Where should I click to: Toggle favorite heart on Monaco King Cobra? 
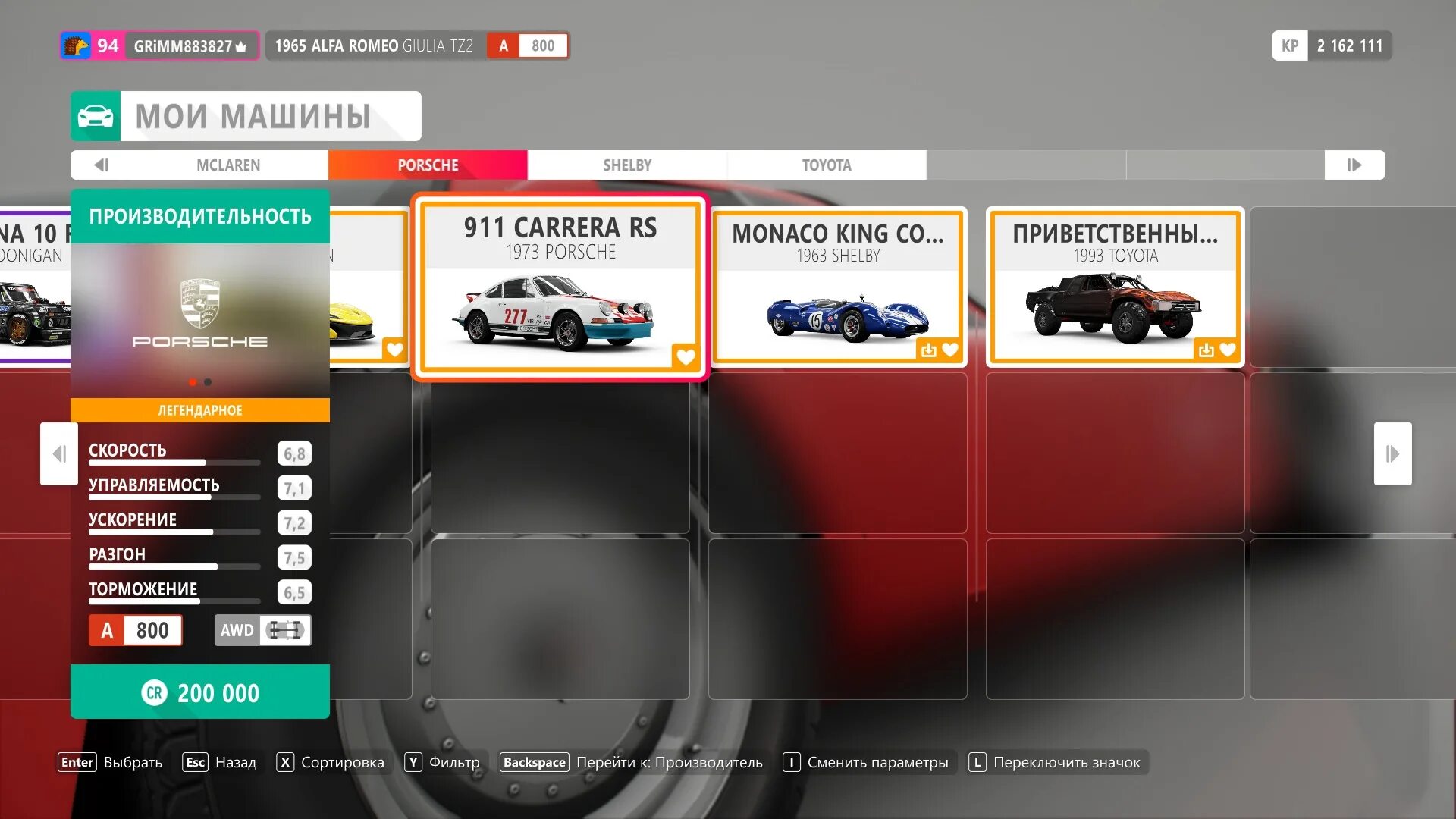click(x=950, y=350)
